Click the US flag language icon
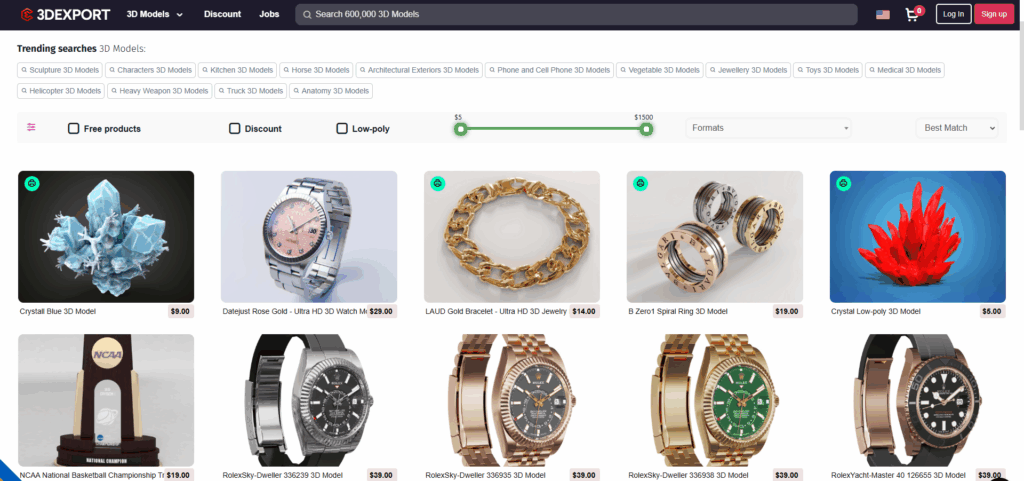Viewport: 1024px width, 481px height. [x=882, y=15]
